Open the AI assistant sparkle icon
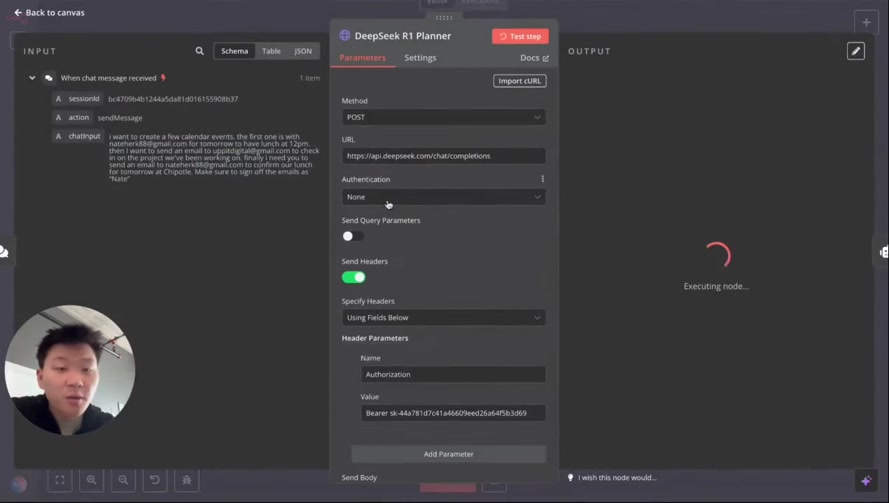The width and height of the screenshot is (889, 503). click(x=866, y=481)
